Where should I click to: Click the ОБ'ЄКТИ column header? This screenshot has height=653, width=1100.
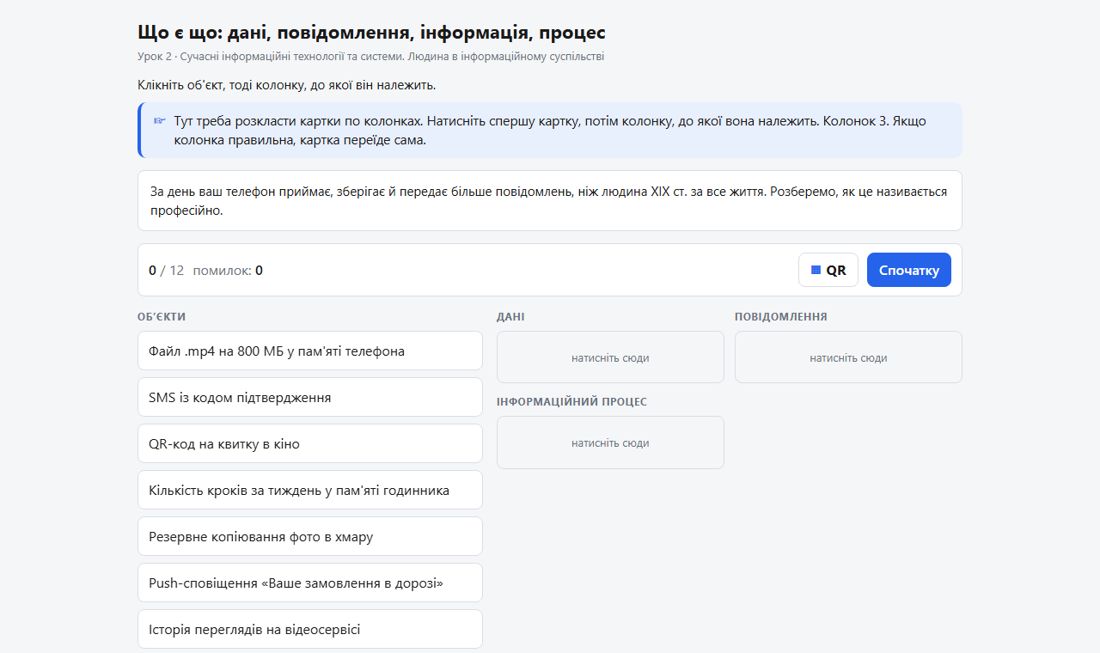[x=161, y=316]
